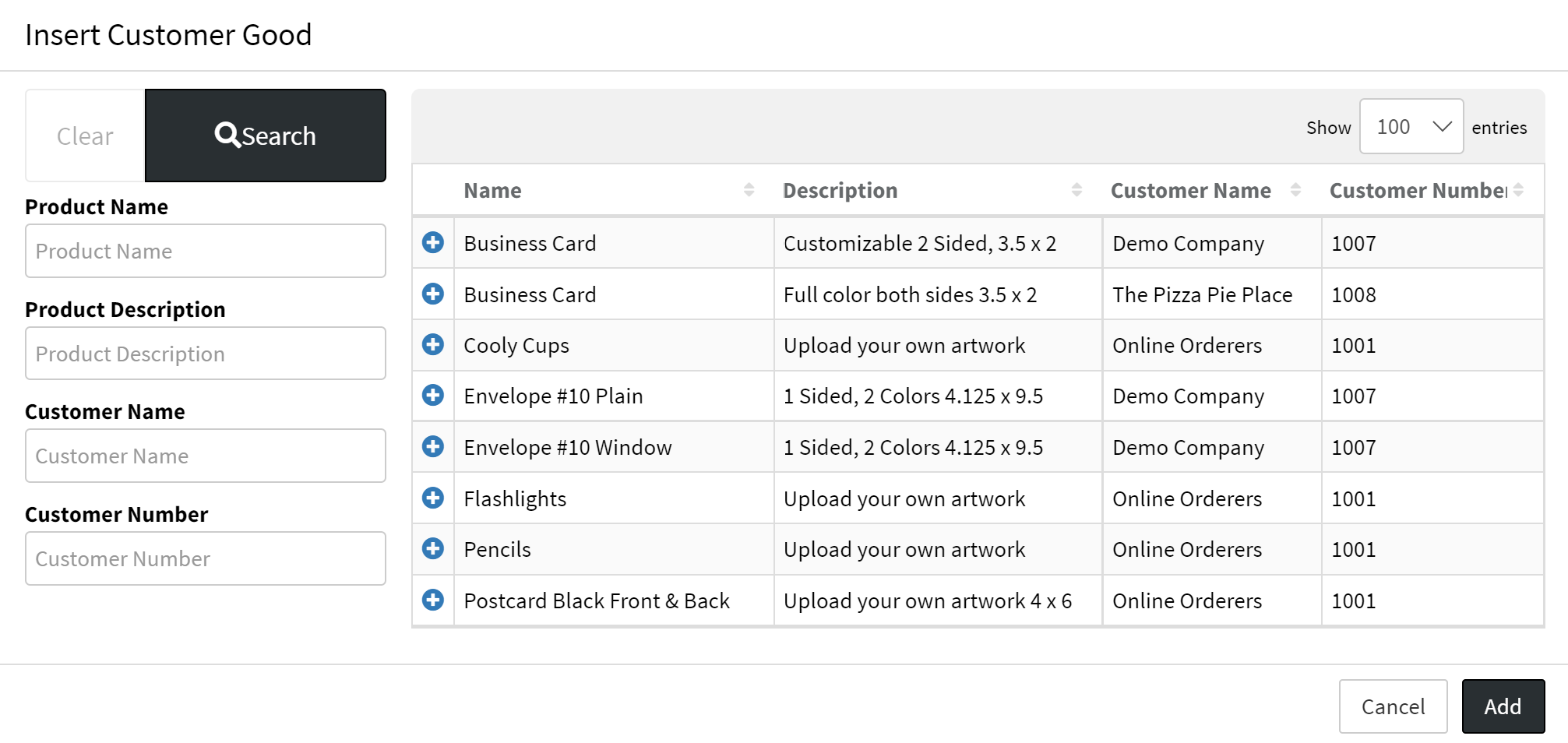The height and width of the screenshot is (743, 1568).
Task: Click 'Upload your own artwork 4 x 6' description
Action: 928,600
